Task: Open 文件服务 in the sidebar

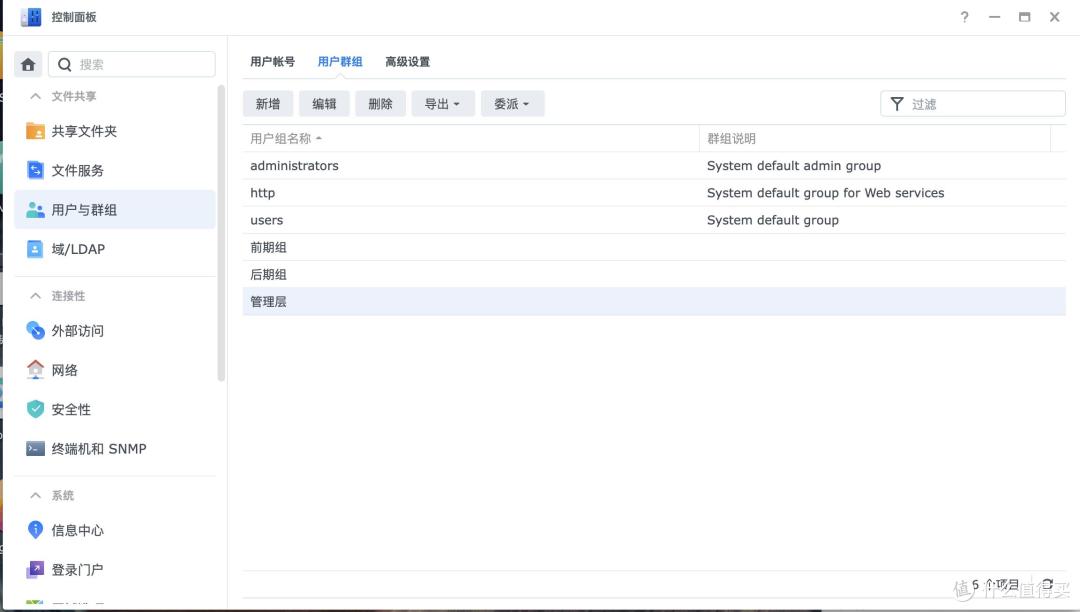Action: pyautogui.click(x=114, y=170)
